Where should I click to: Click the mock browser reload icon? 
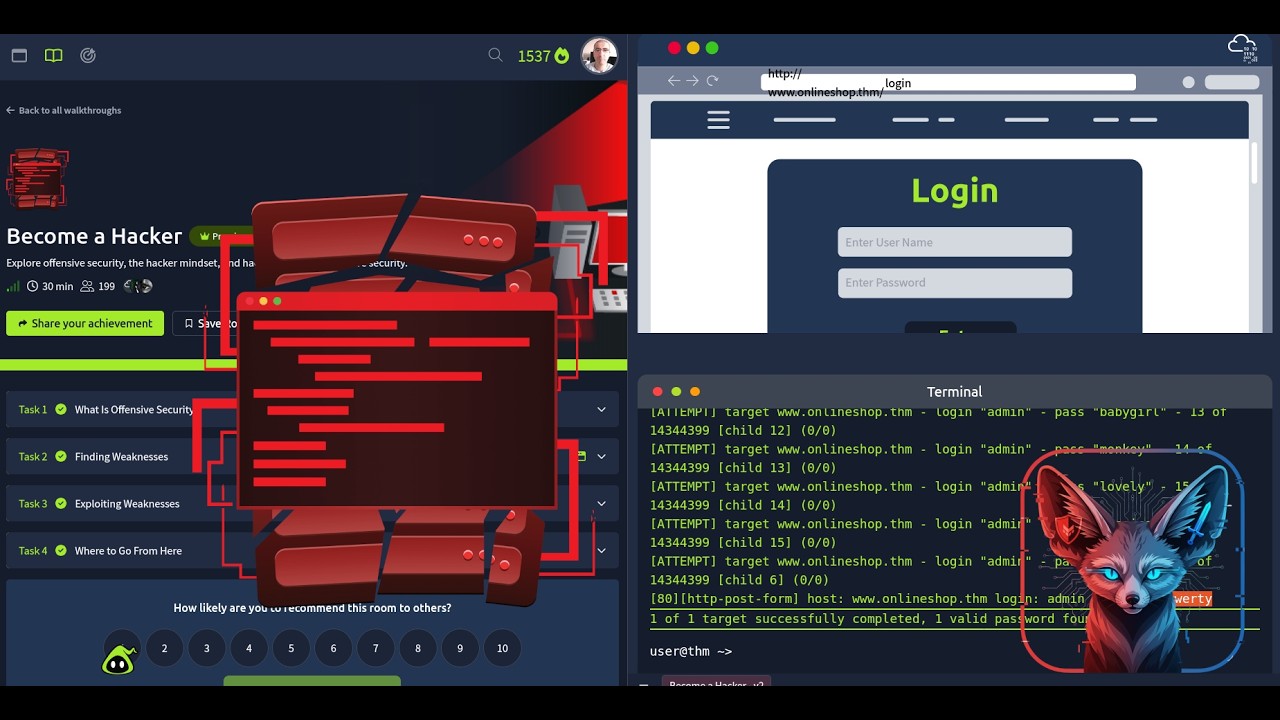pyautogui.click(x=712, y=81)
